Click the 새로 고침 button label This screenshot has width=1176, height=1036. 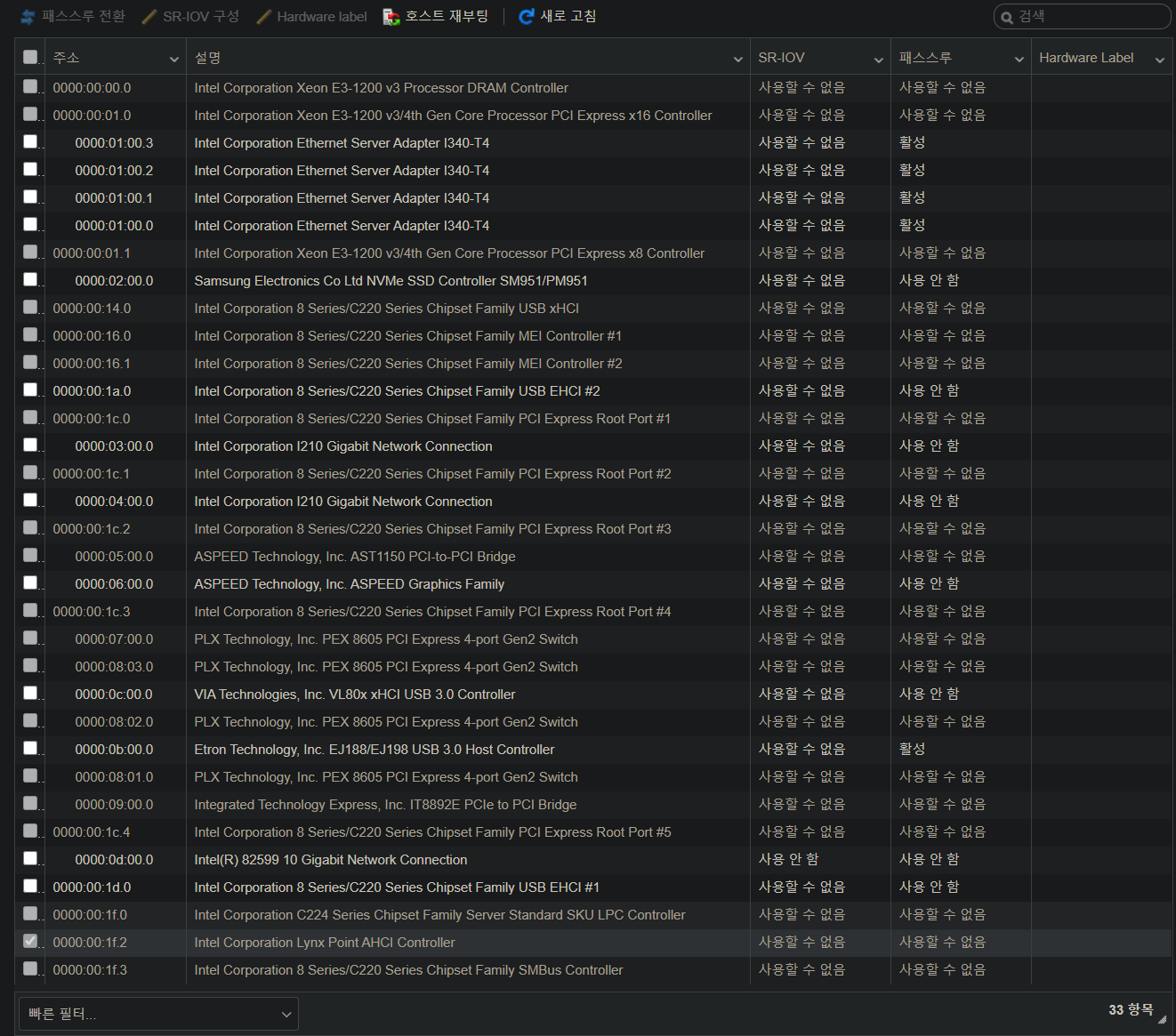(x=568, y=17)
